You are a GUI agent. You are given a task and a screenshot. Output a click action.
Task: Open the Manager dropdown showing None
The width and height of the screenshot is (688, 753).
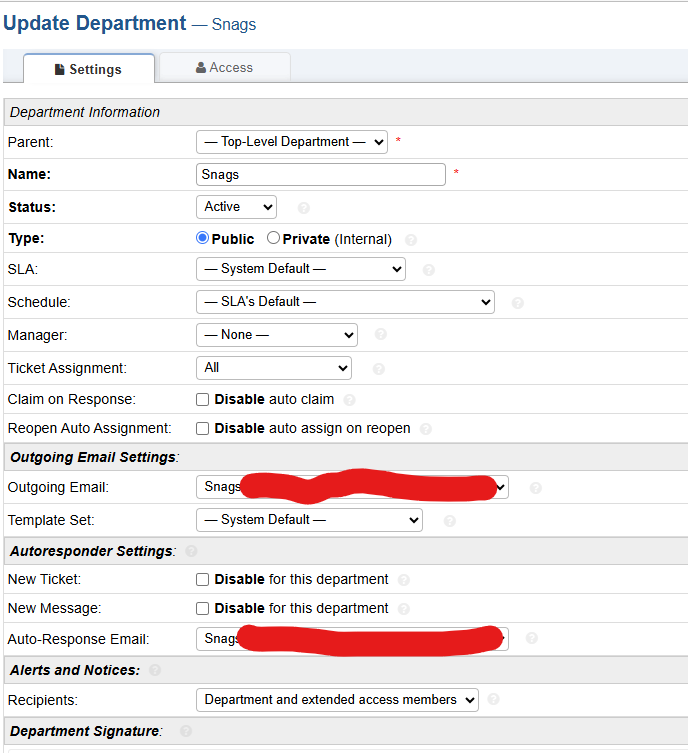point(277,335)
